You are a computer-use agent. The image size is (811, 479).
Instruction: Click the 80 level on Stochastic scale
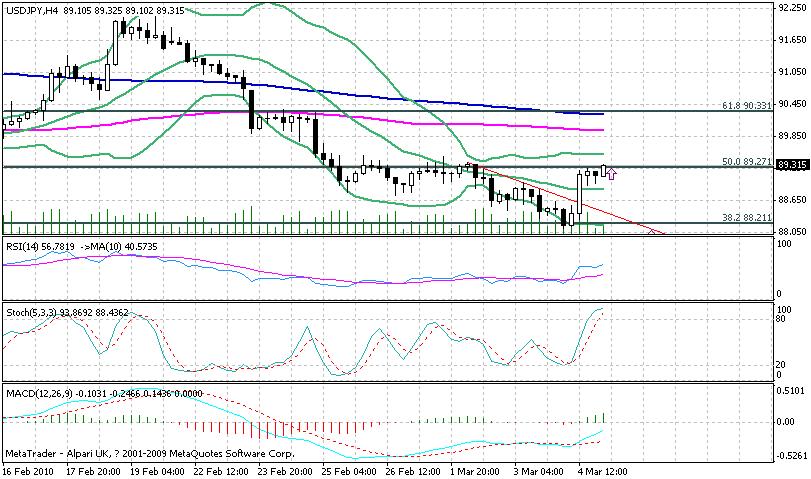click(782, 319)
